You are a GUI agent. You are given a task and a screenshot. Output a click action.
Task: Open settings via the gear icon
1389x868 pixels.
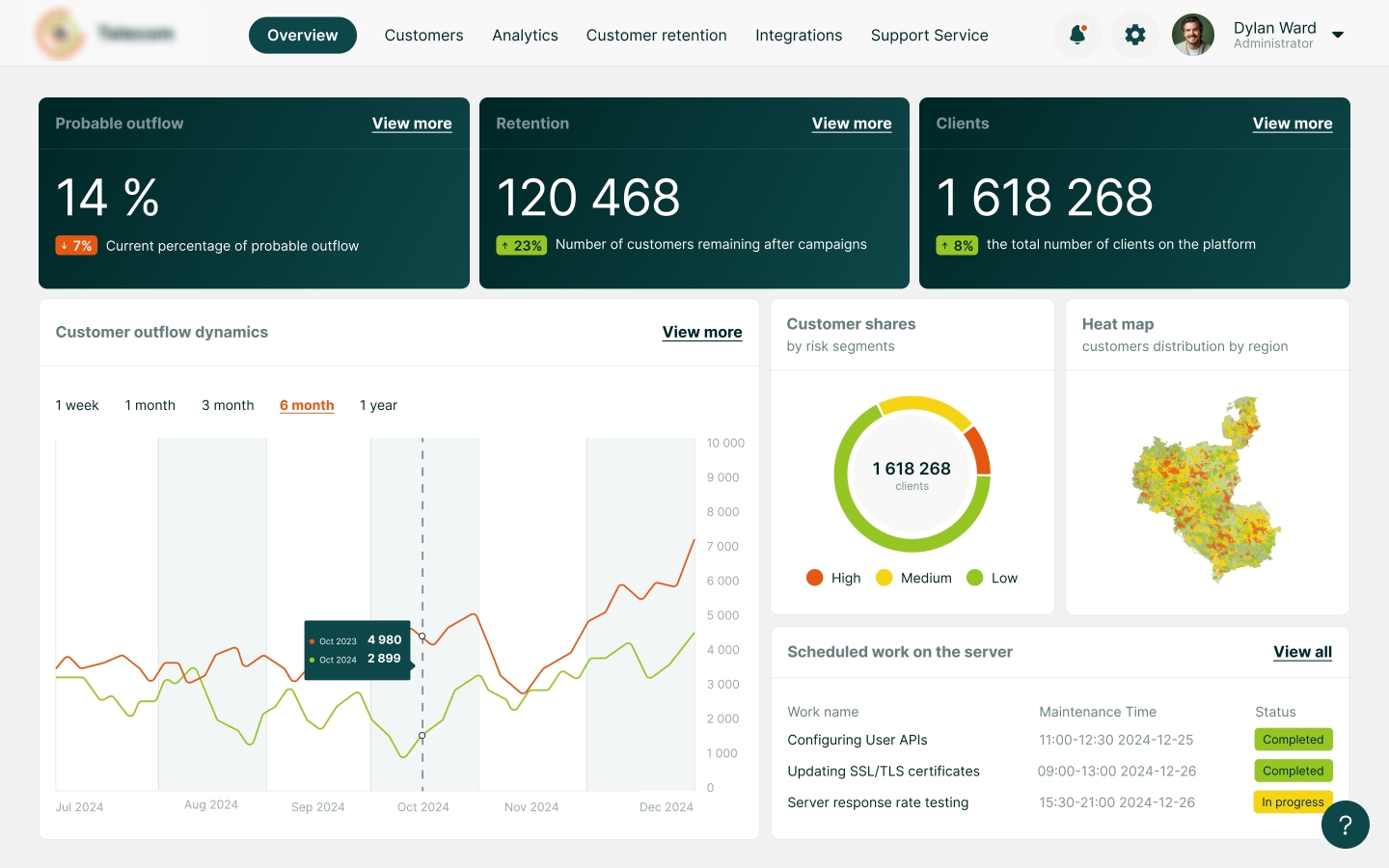[x=1135, y=36]
